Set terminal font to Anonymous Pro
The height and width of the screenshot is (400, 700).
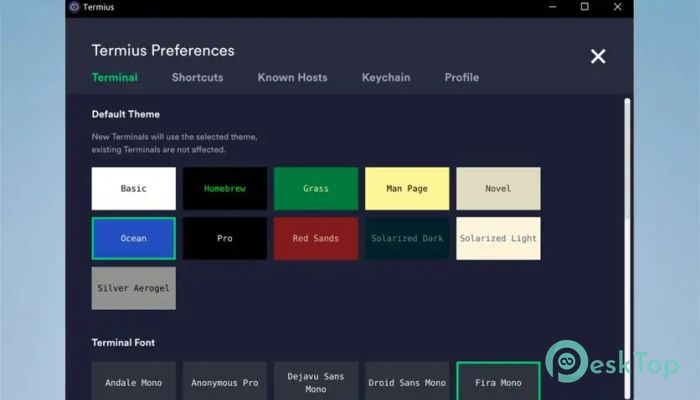point(225,382)
